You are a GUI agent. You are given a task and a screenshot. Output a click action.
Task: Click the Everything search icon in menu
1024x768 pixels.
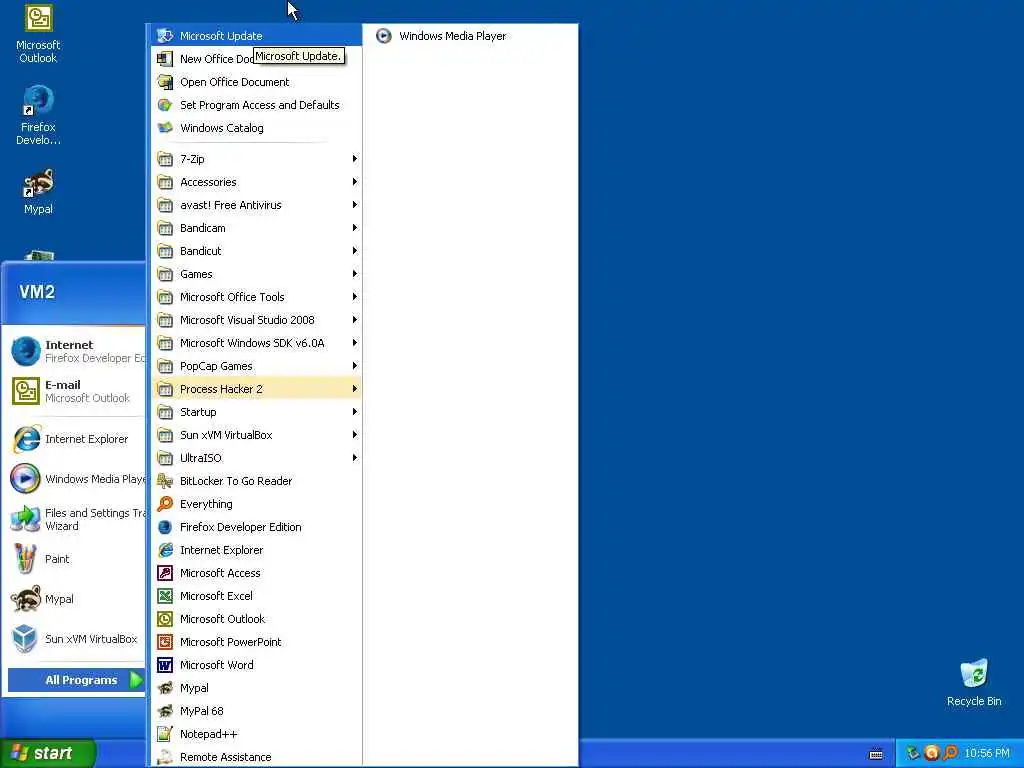point(165,504)
